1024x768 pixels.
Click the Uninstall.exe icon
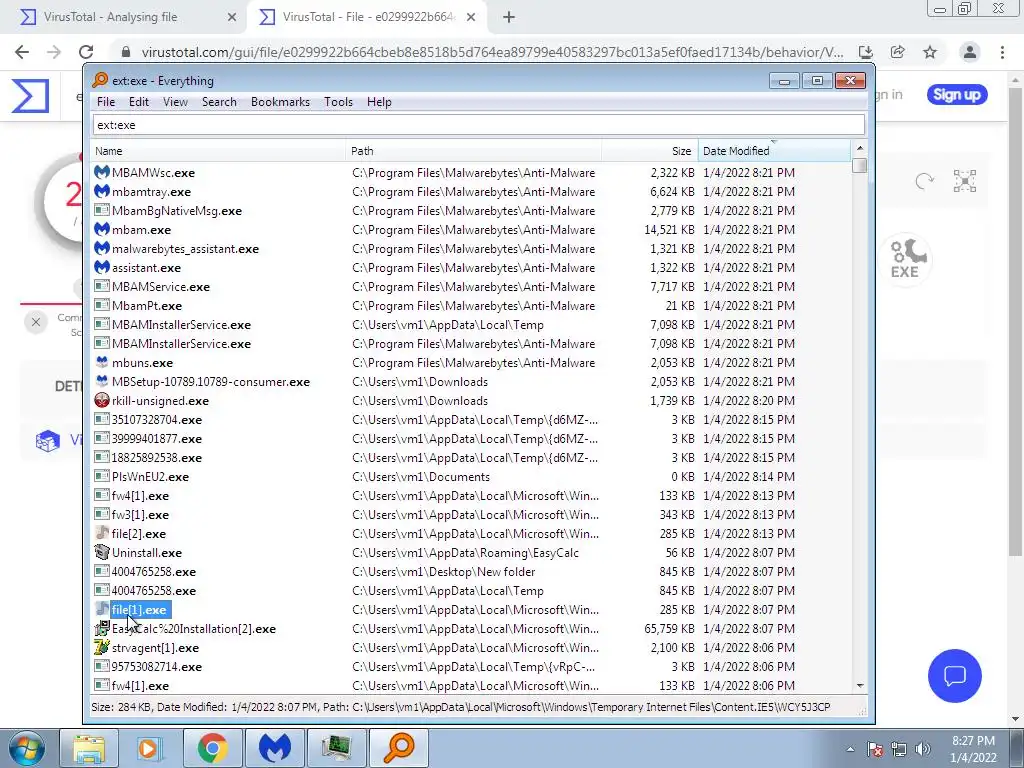point(102,552)
